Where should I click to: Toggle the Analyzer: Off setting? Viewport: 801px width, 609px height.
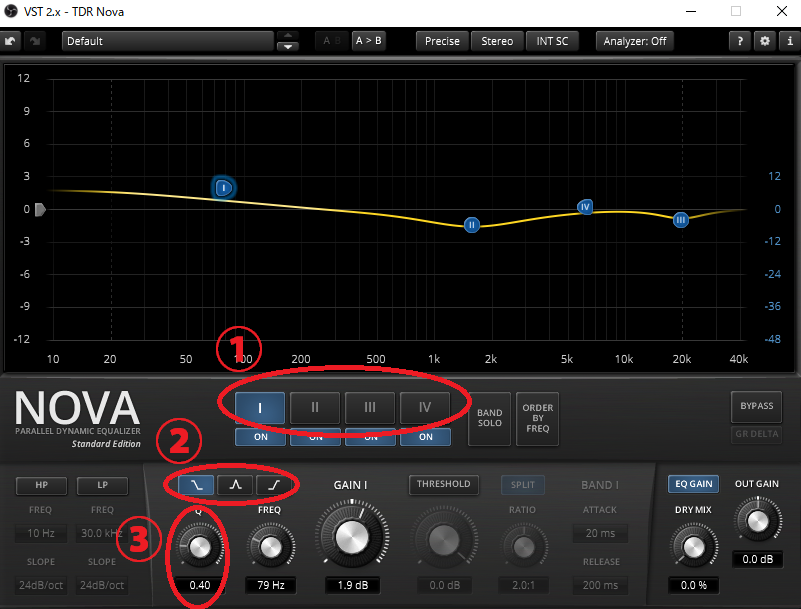(x=634, y=41)
